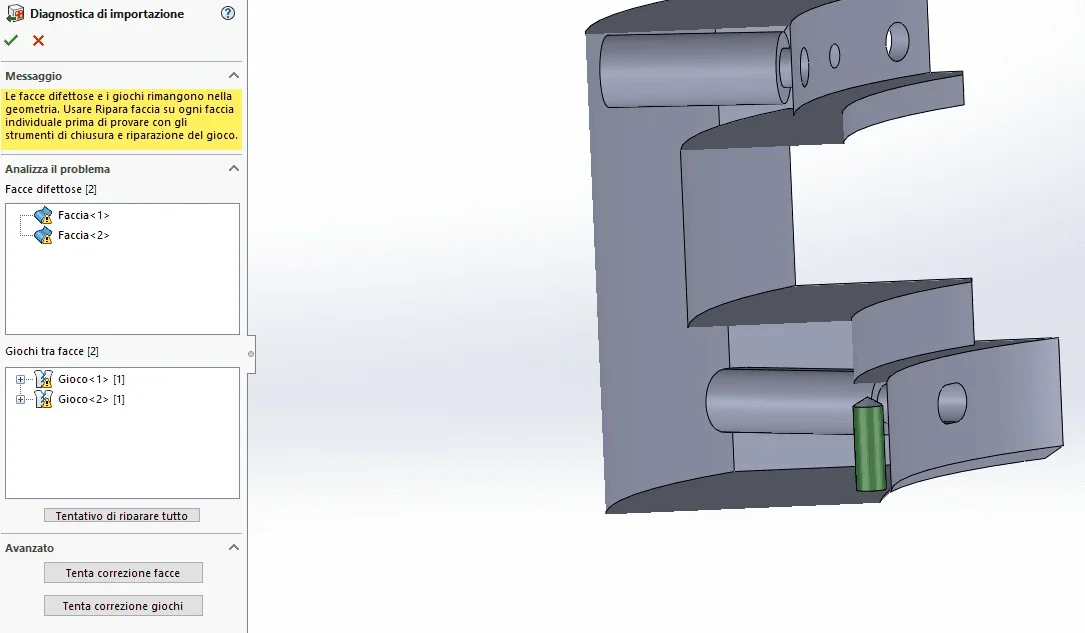Collapse the Avanzato section

[x=234, y=547]
